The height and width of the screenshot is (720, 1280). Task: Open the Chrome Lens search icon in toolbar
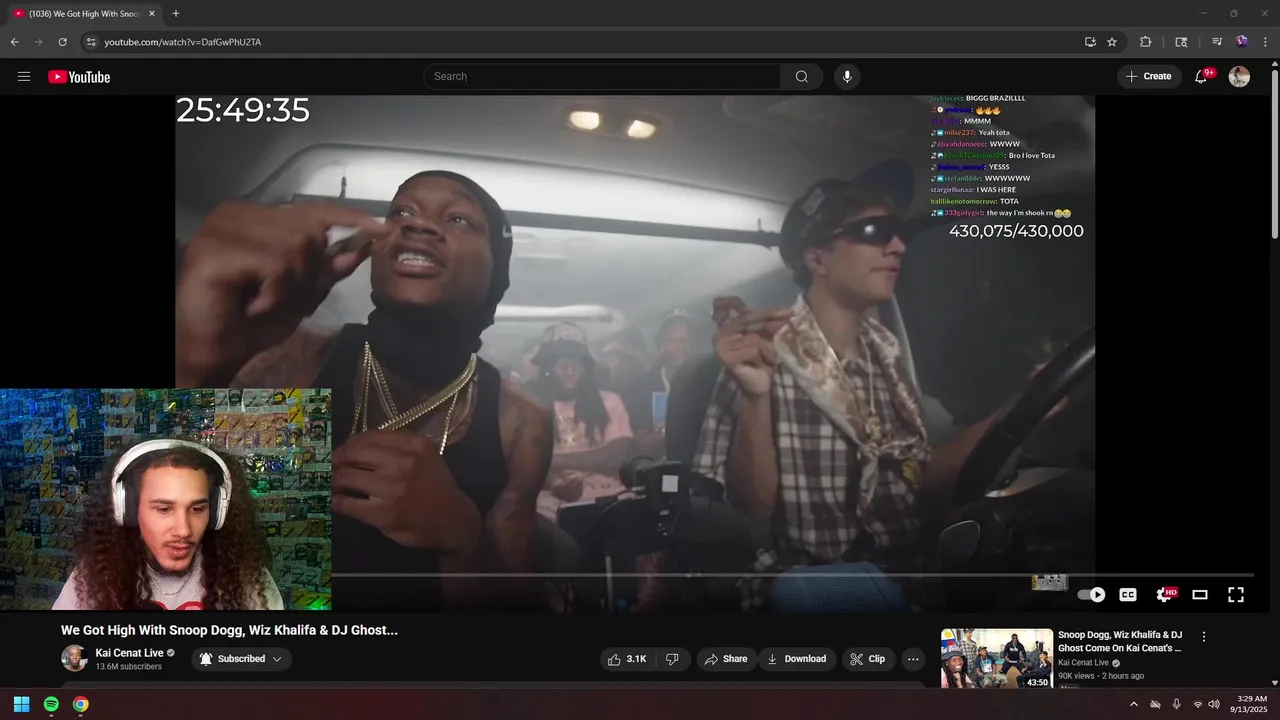[x=1181, y=42]
